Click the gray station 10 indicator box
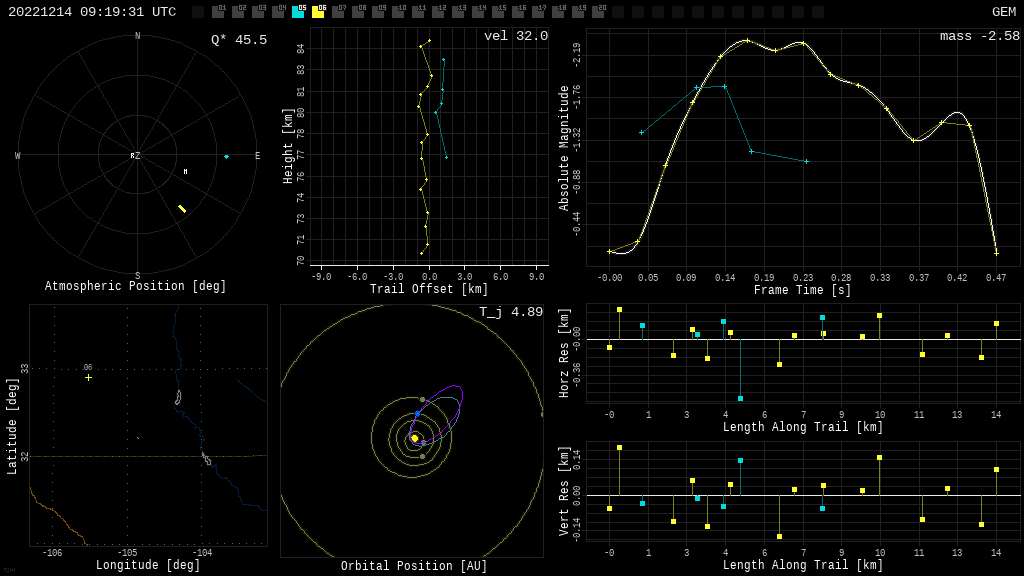The width and height of the screenshot is (1024, 576). (x=398, y=12)
